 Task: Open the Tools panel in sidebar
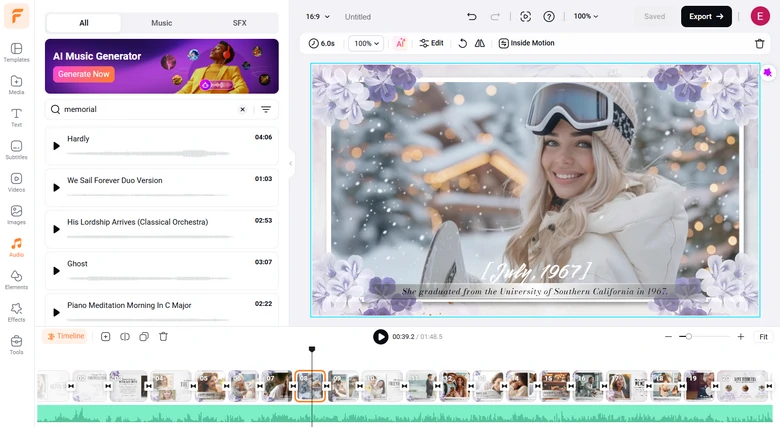pyautogui.click(x=16, y=345)
